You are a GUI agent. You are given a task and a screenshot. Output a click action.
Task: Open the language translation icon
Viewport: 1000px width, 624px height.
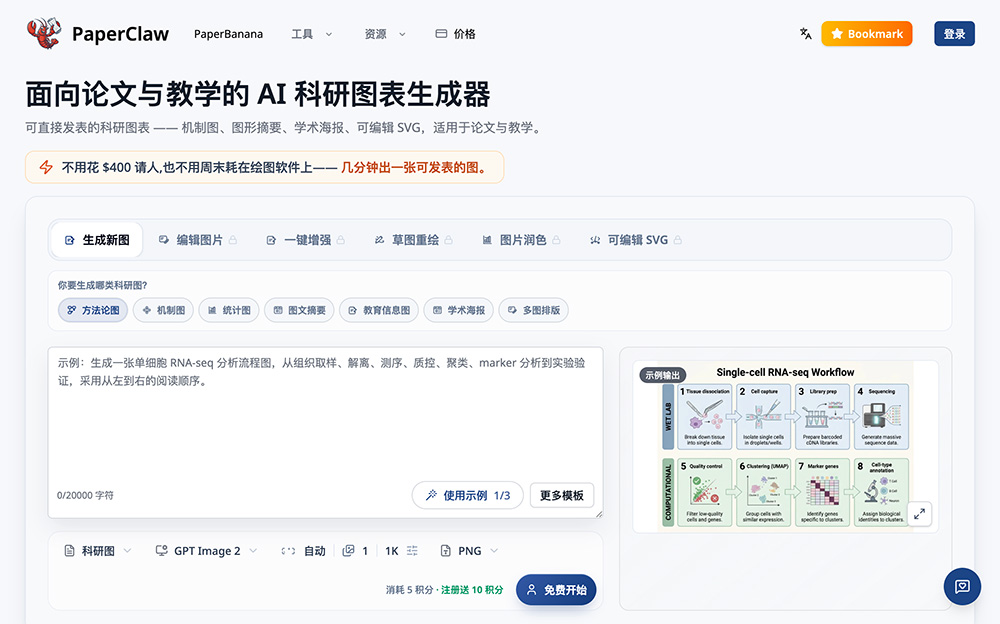click(x=805, y=34)
